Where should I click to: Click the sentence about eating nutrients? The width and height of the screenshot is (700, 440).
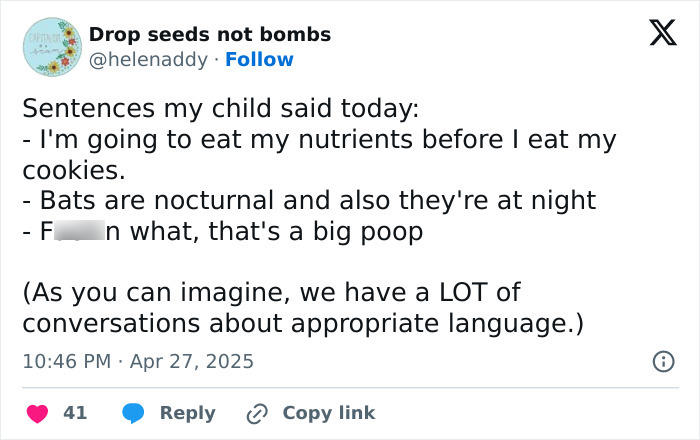(x=320, y=140)
